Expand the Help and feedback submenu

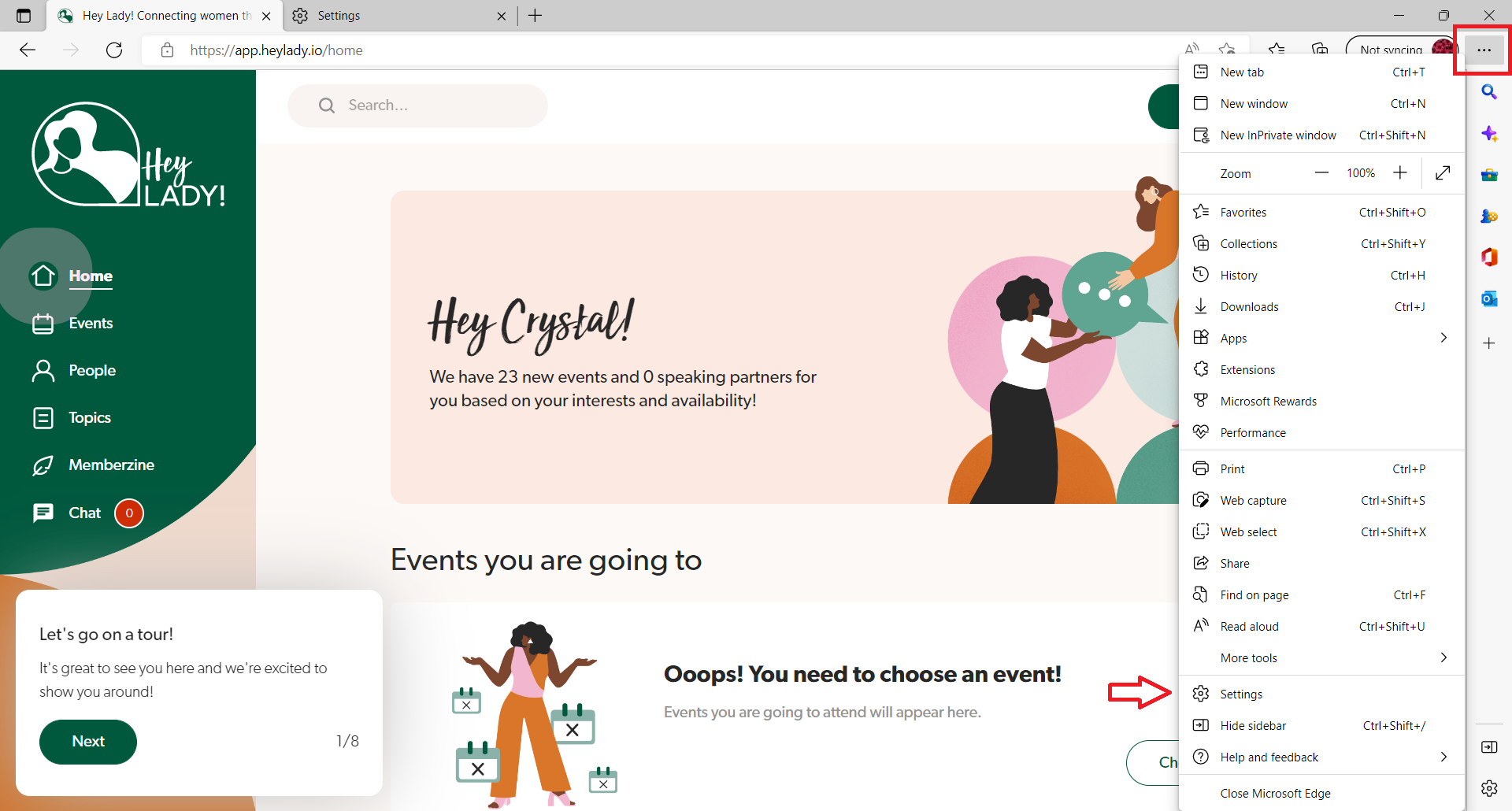click(x=1321, y=757)
